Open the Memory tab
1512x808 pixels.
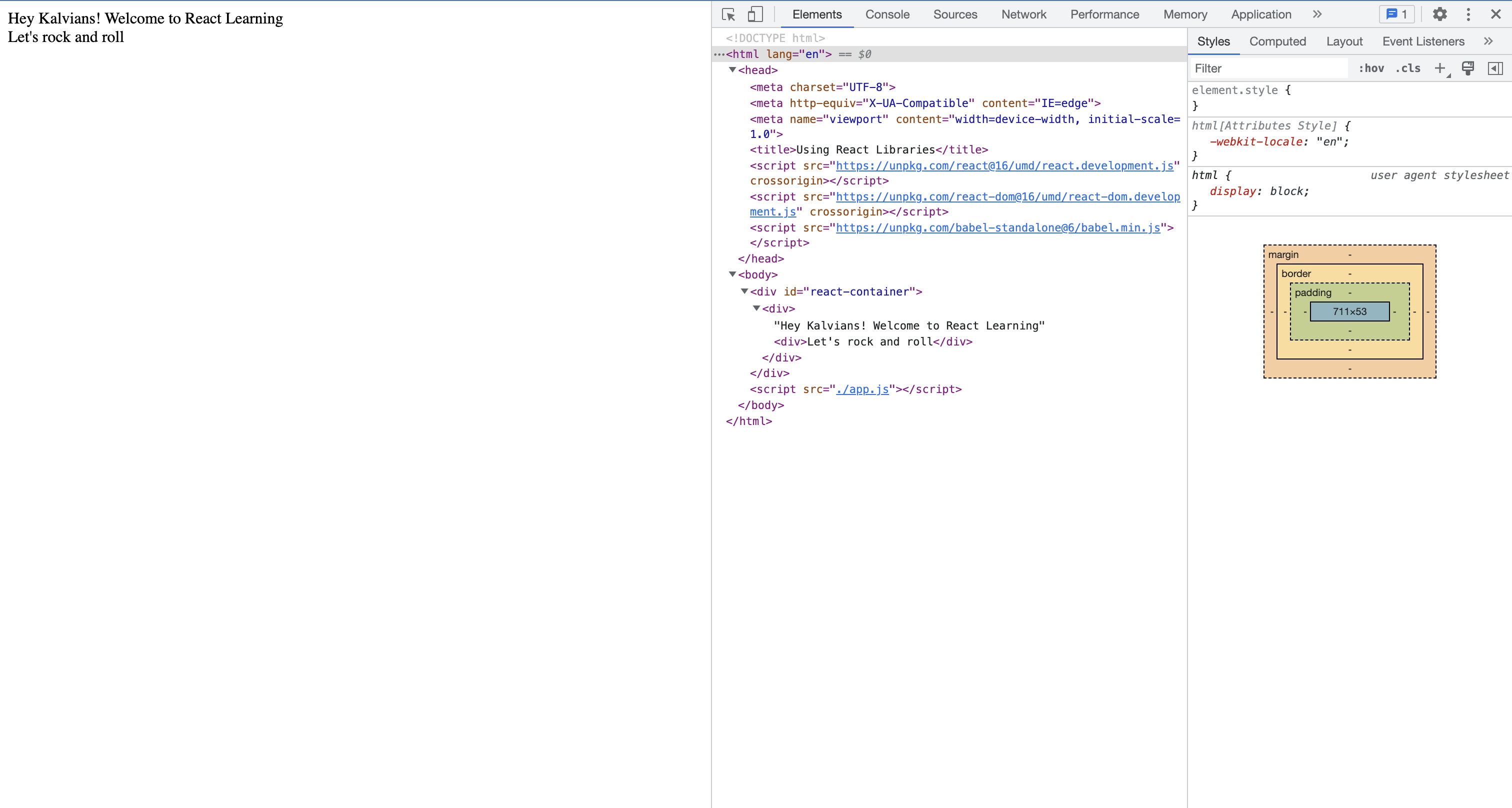(x=1184, y=14)
